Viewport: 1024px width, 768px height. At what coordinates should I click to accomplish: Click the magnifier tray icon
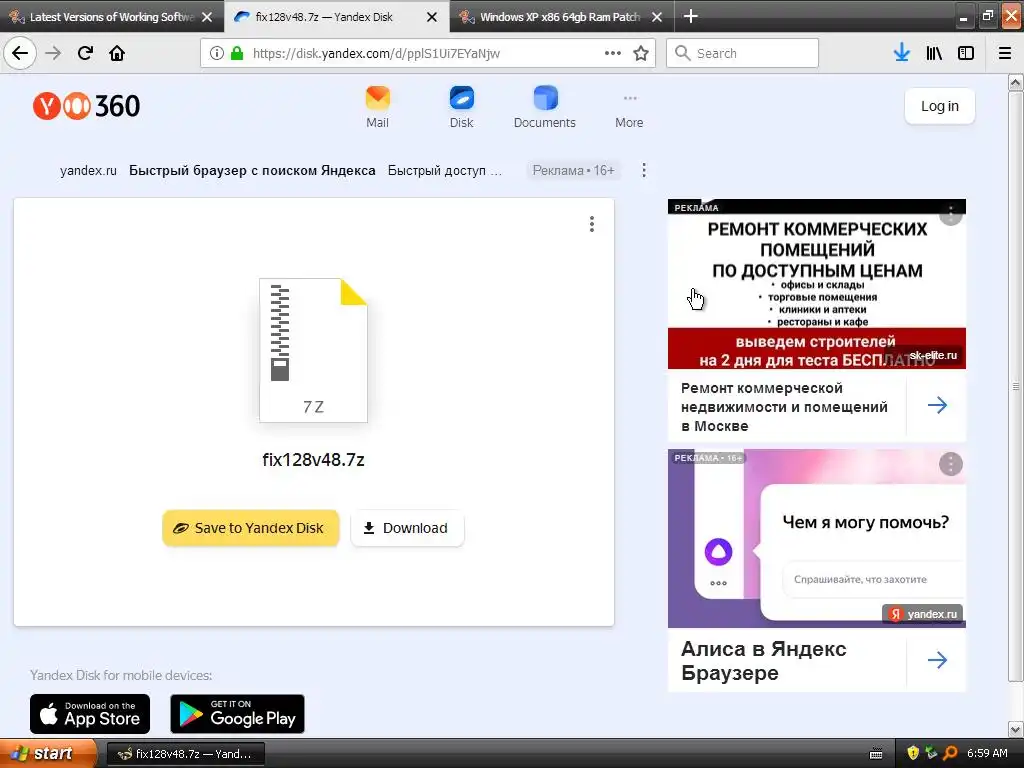point(950,753)
